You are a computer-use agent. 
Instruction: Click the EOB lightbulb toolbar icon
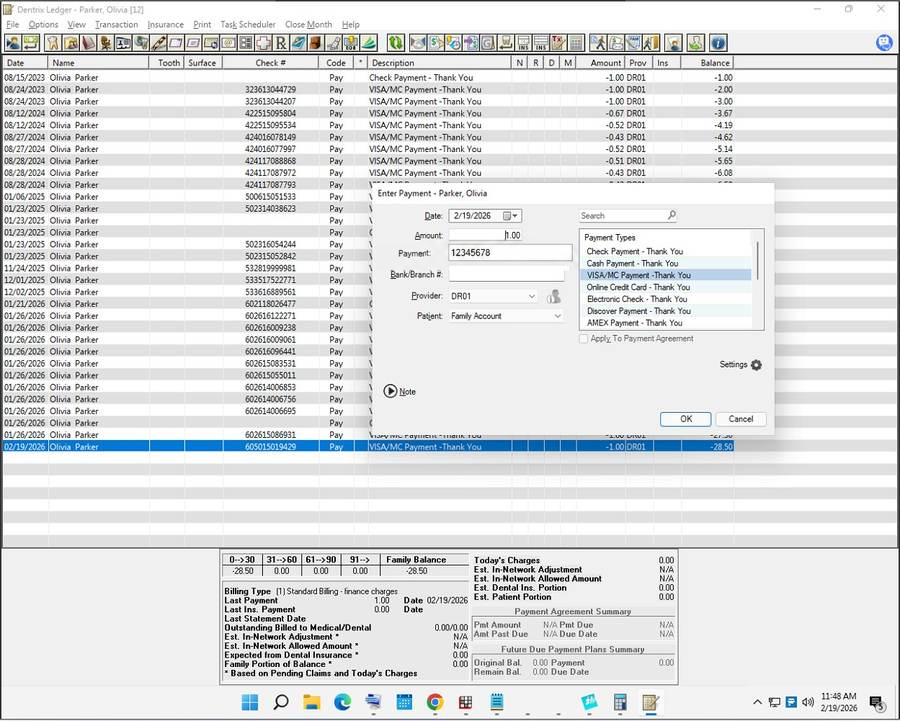[351, 43]
